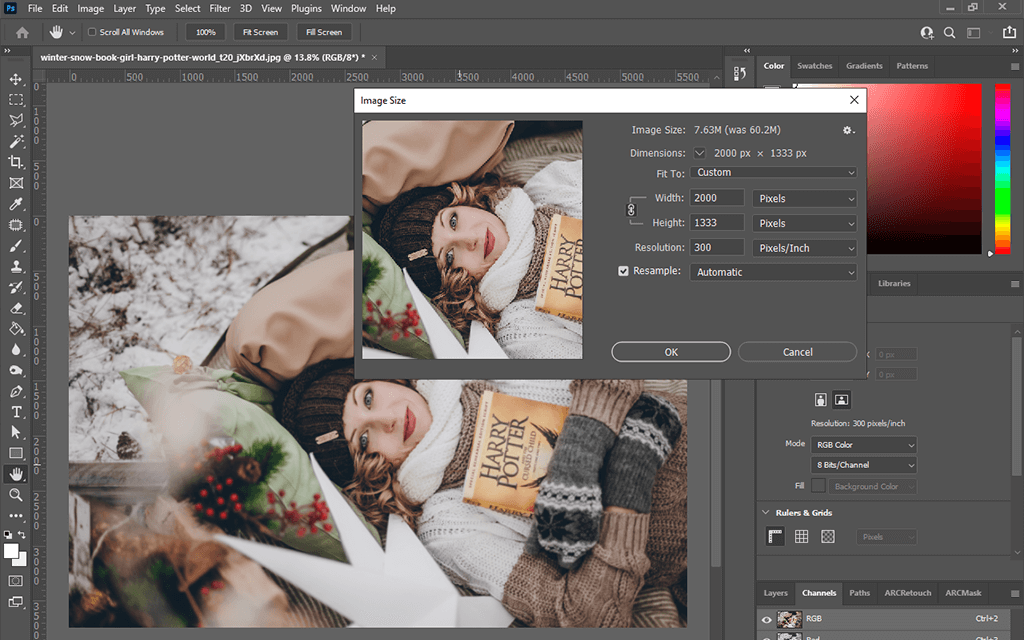Click the Width input field

click(x=716, y=198)
